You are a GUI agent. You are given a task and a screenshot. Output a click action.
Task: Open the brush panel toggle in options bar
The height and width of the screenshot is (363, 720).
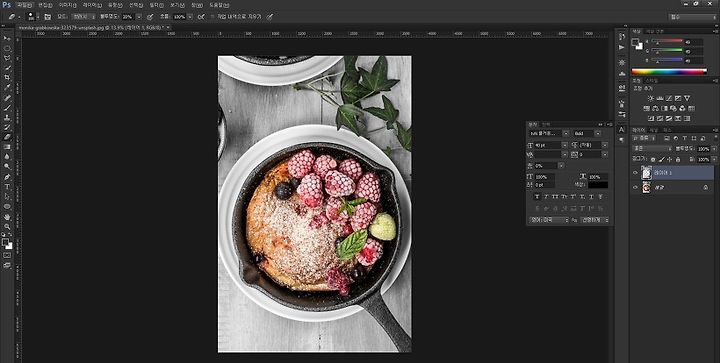pyautogui.click(x=48, y=17)
